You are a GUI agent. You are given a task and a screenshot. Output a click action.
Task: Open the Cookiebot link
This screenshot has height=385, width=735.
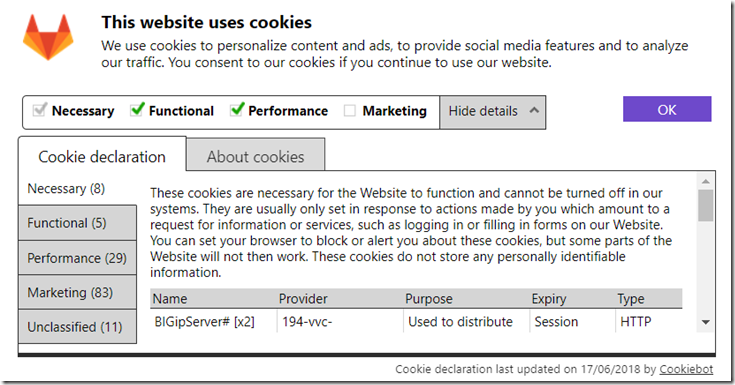686,369
